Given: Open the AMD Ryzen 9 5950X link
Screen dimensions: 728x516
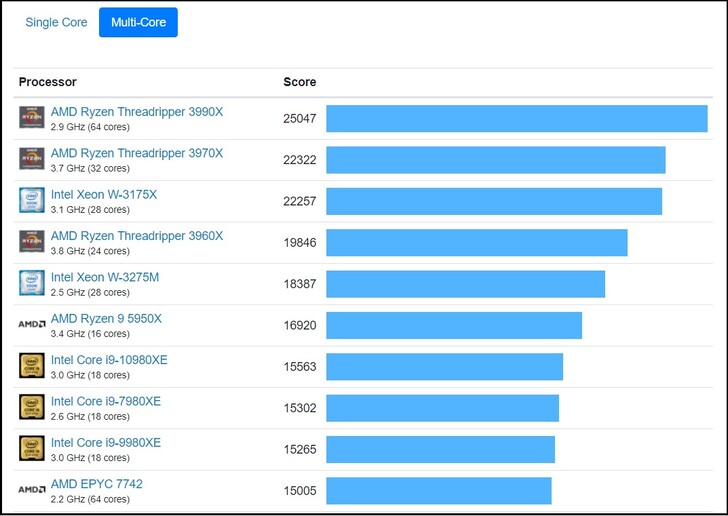Looking at the screenshot, I should 106,318.
